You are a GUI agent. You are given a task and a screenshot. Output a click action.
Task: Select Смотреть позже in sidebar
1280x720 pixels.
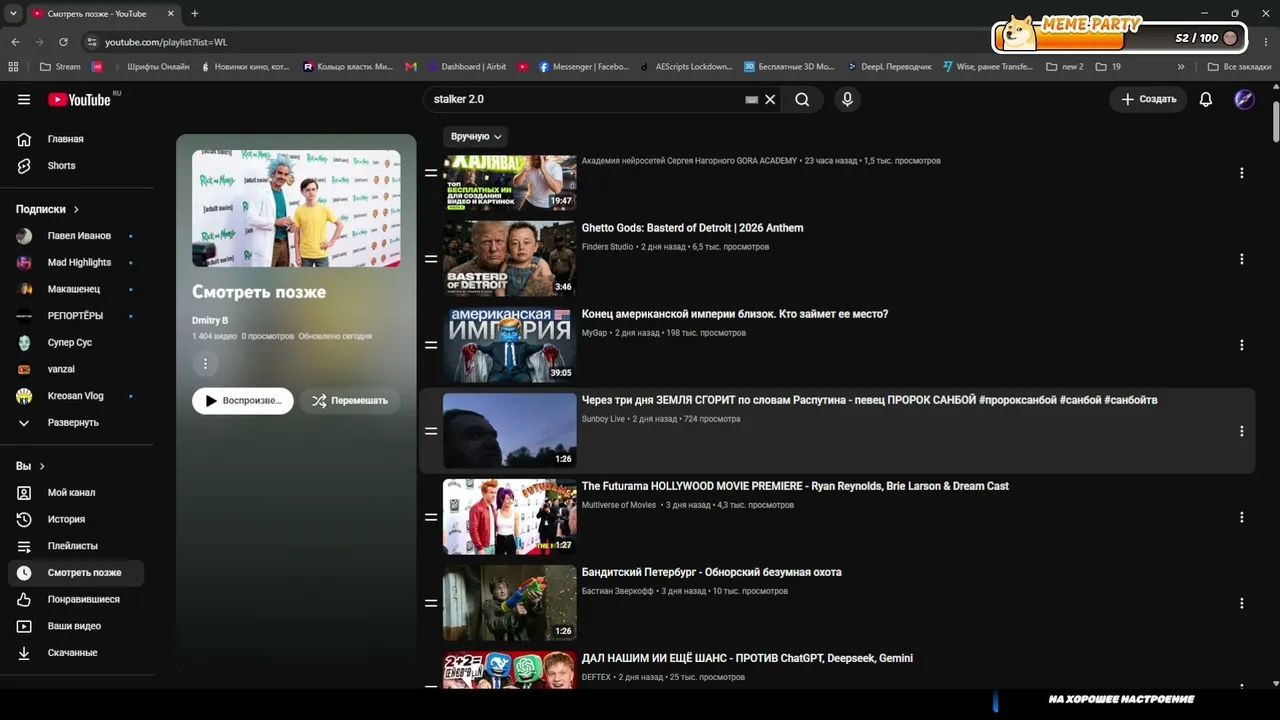click(76, 573)
